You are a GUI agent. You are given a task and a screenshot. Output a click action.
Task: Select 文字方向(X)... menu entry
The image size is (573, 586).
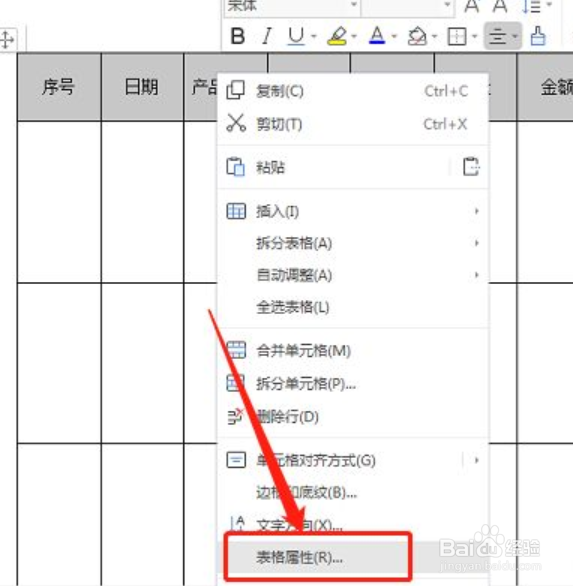(x=353, y=525)
